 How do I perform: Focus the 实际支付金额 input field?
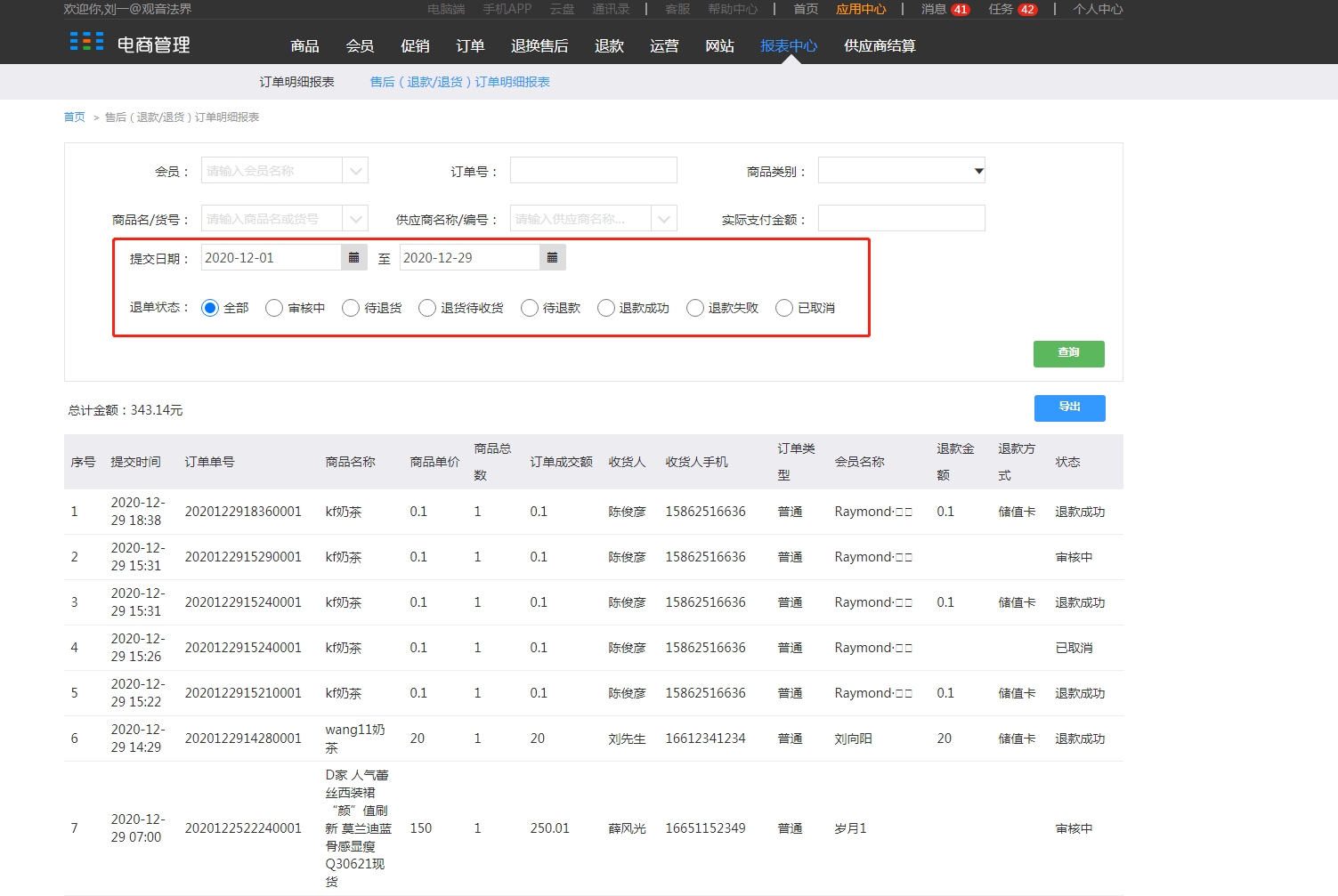pyautogui.click(x=902, y=218)
